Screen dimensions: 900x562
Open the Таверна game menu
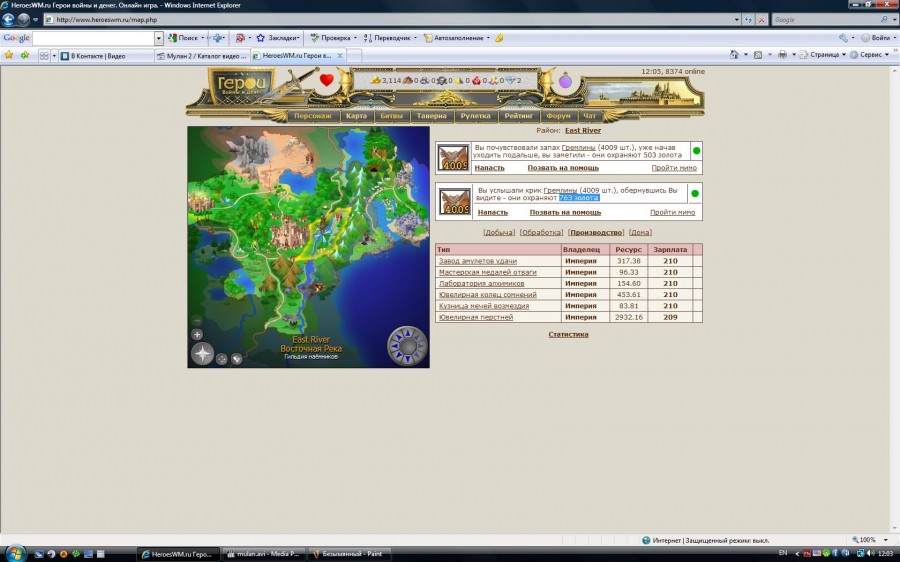(x=431, y=116)
